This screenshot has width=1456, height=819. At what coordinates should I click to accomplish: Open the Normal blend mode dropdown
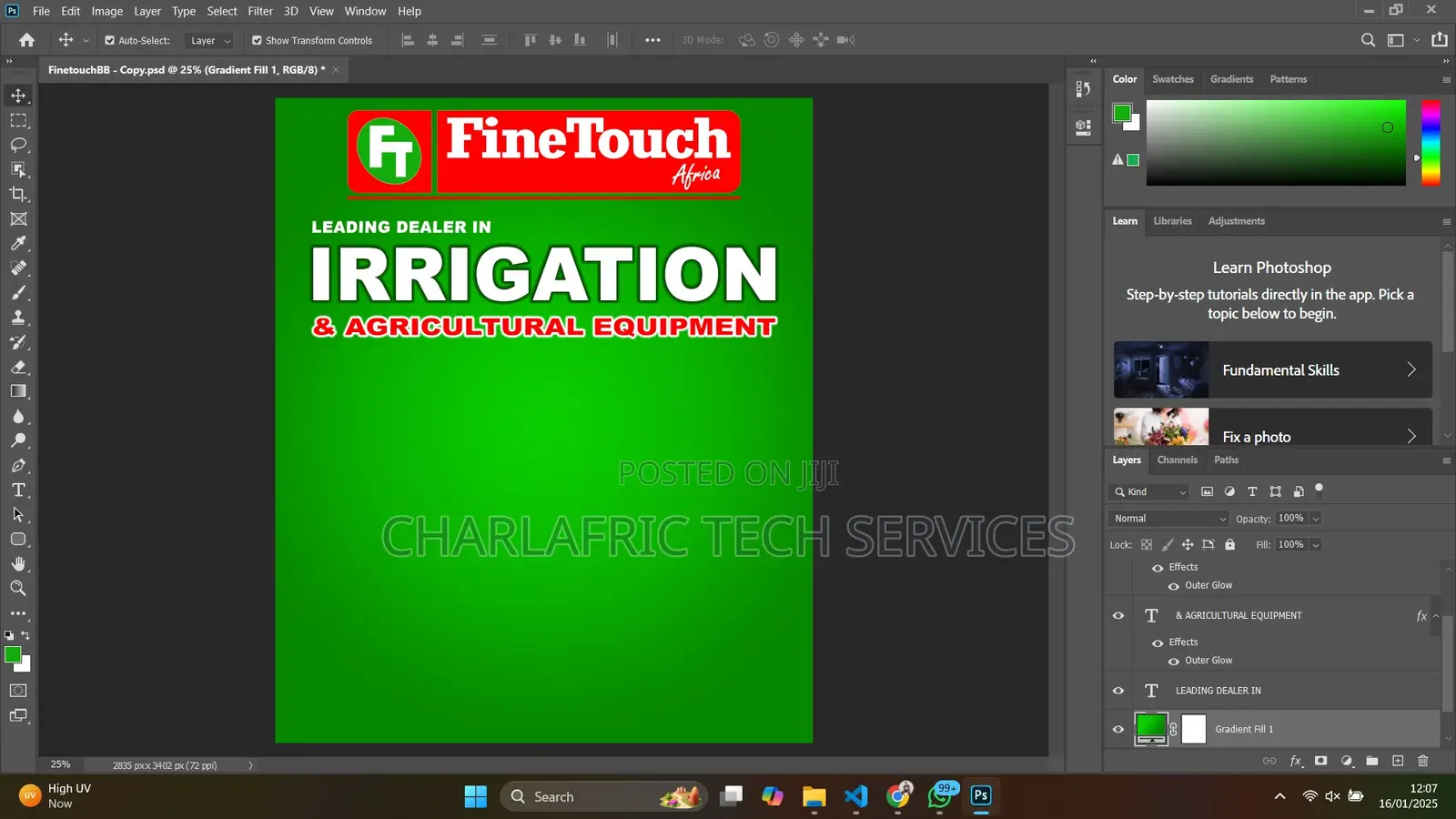(x=1169, y=518)
